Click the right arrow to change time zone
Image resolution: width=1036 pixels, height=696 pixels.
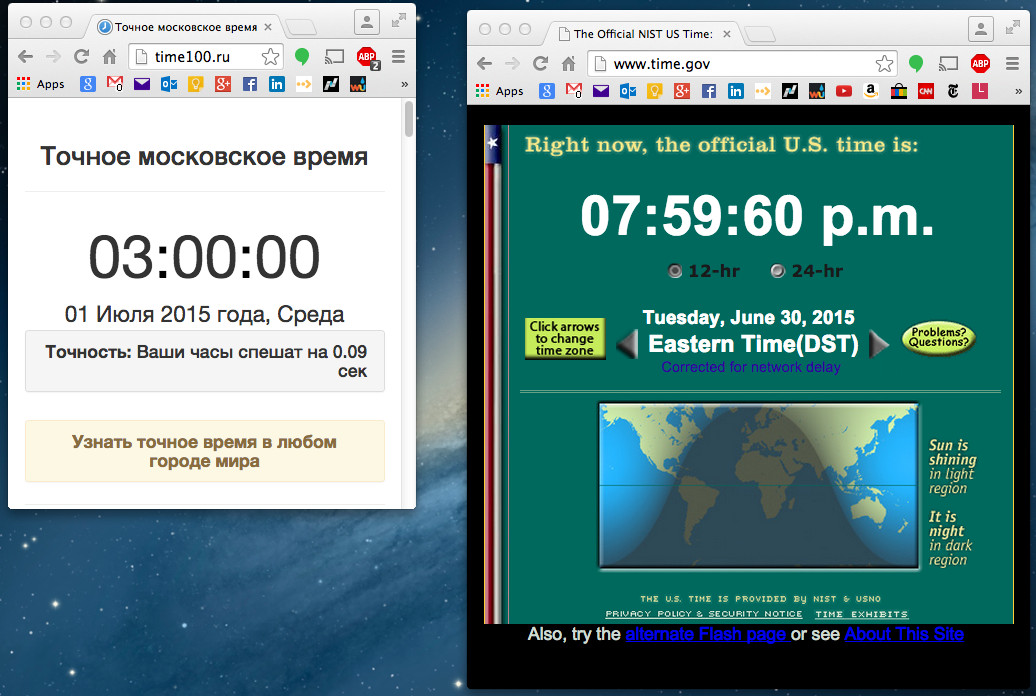coord(879,344)
